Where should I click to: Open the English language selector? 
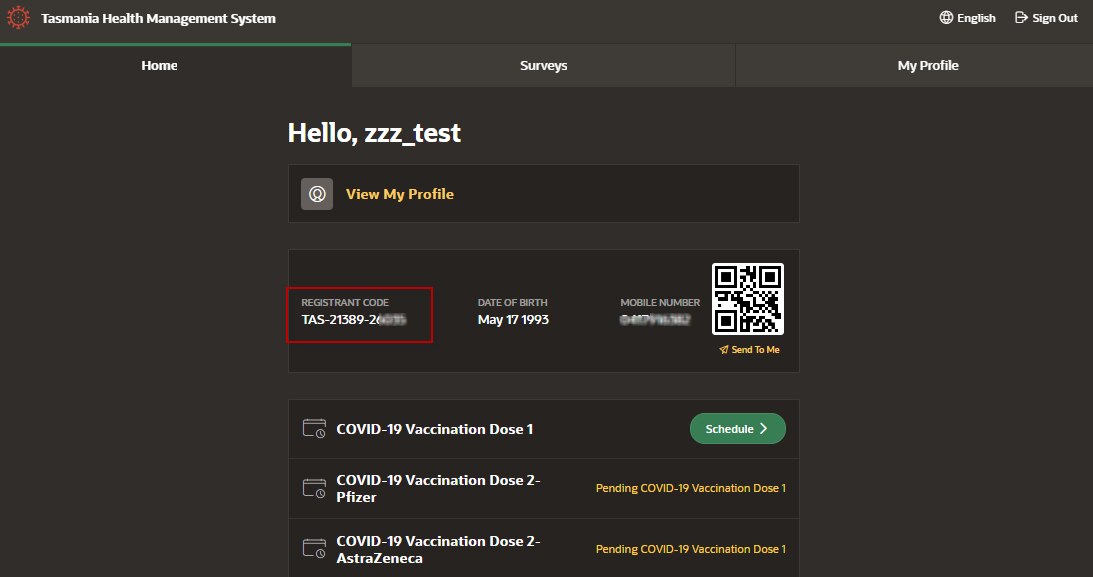point(976,18)
